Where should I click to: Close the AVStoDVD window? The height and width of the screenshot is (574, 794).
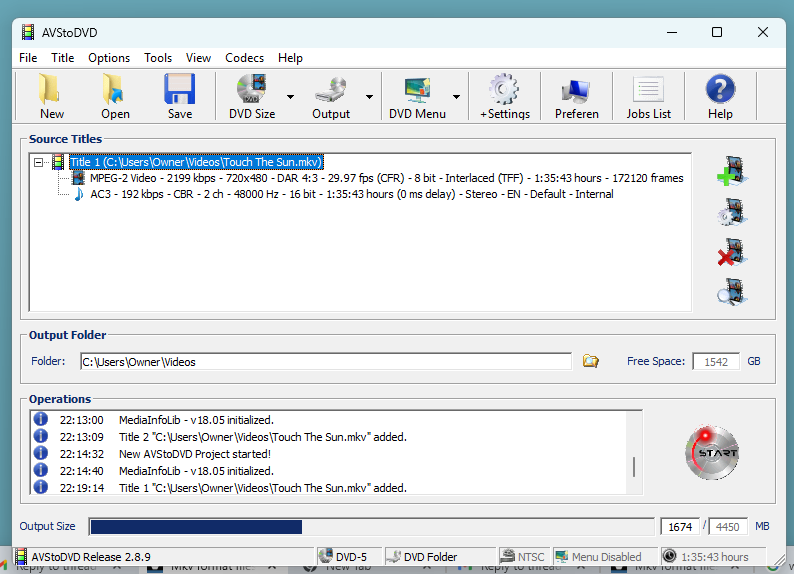pos(763,32)
